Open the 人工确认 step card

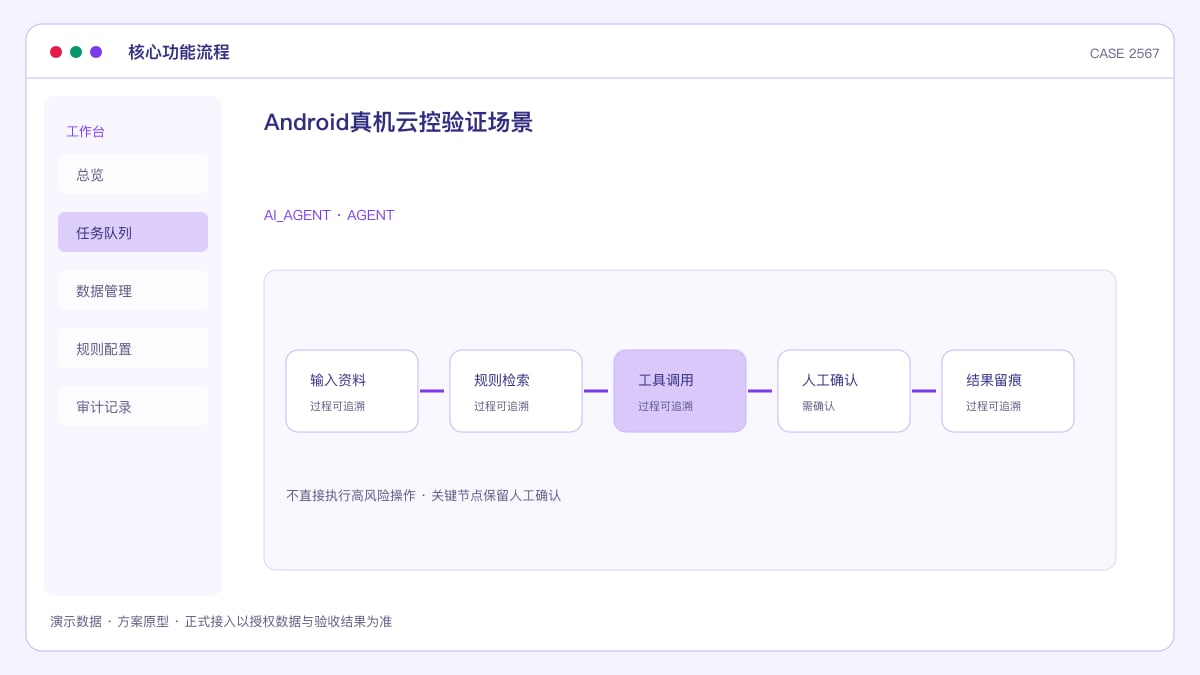coord(844,391)
